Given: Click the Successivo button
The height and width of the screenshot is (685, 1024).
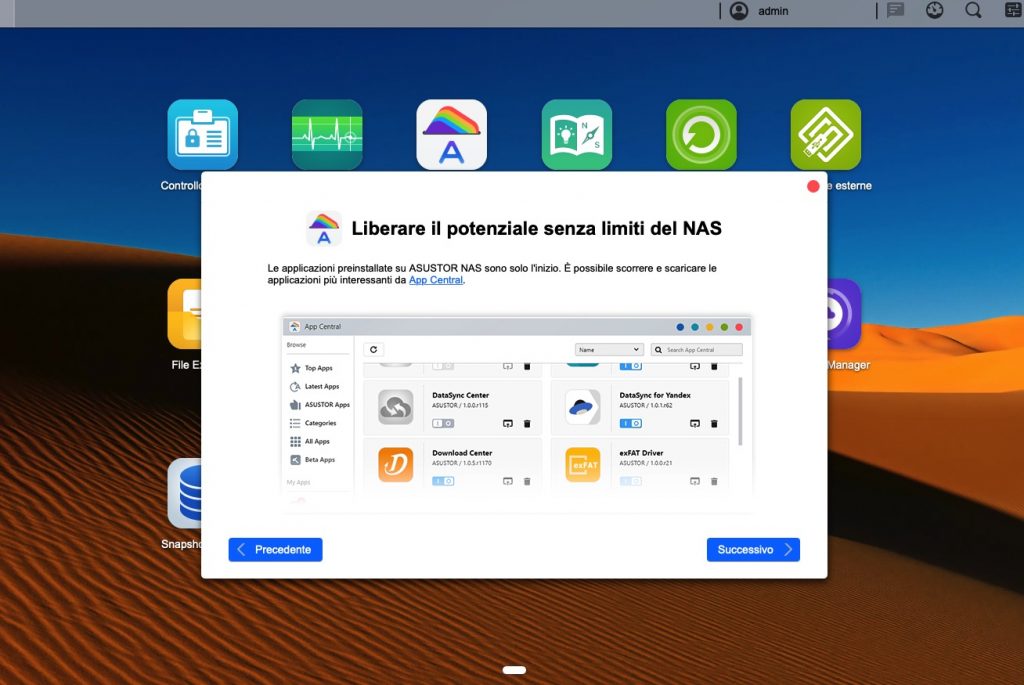Looking at the screenshot, I should [753, 550].
